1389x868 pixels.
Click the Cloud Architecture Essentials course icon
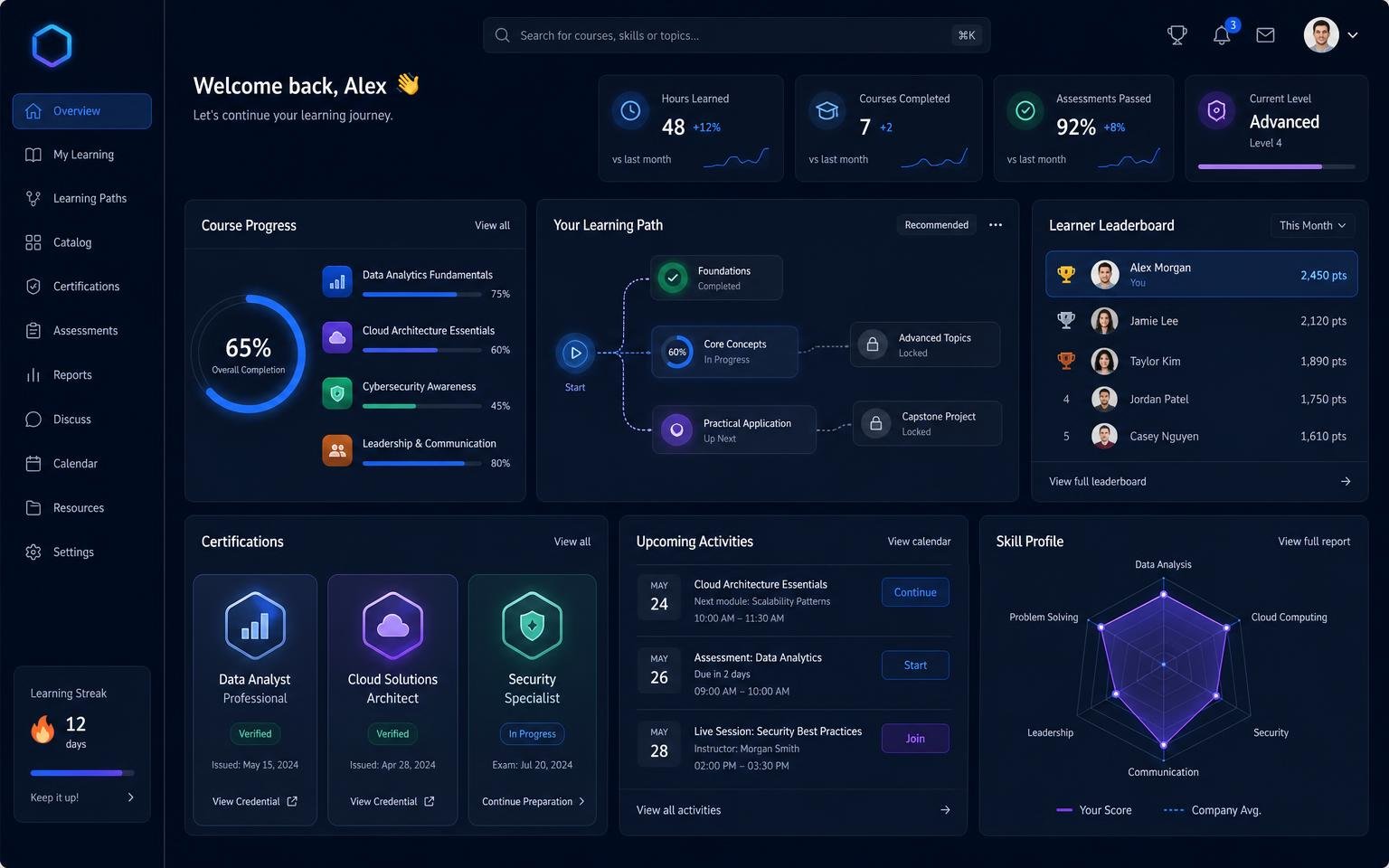click(x=337, y=337)
